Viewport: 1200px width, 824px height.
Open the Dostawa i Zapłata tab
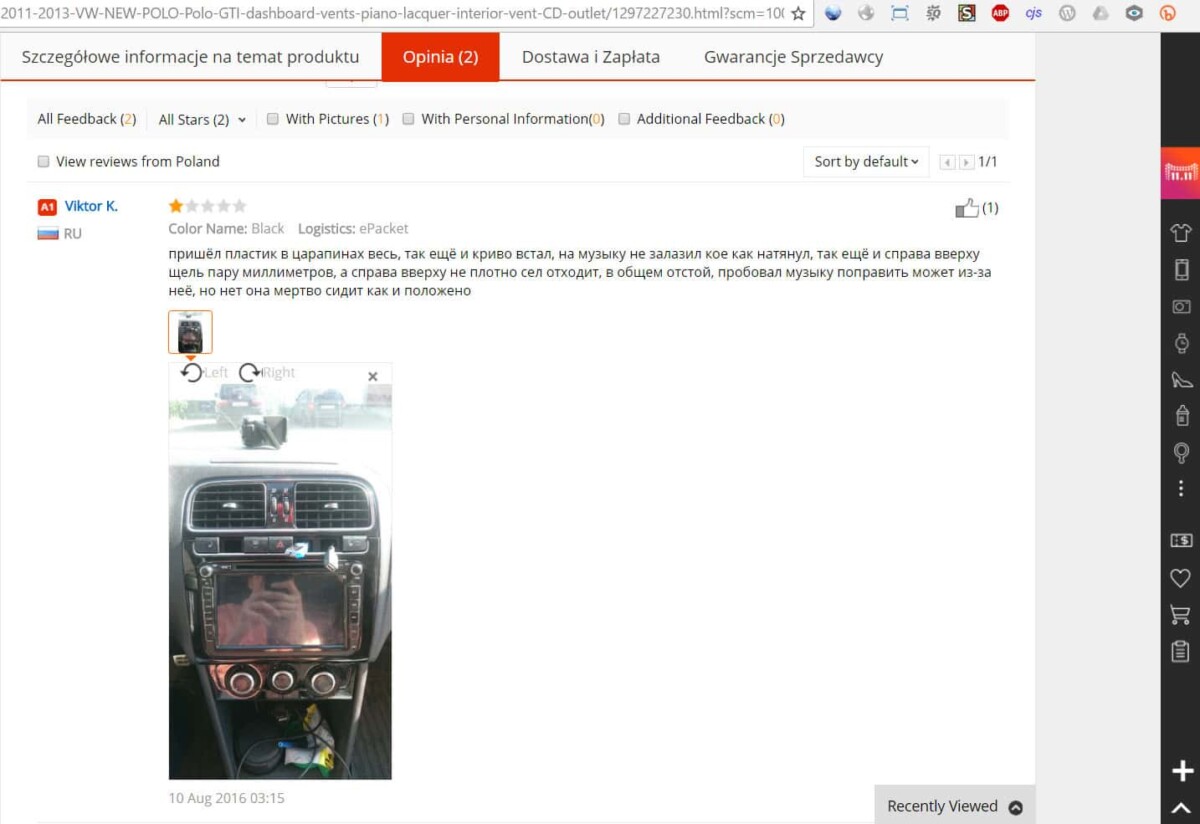[x=591, y=57]
